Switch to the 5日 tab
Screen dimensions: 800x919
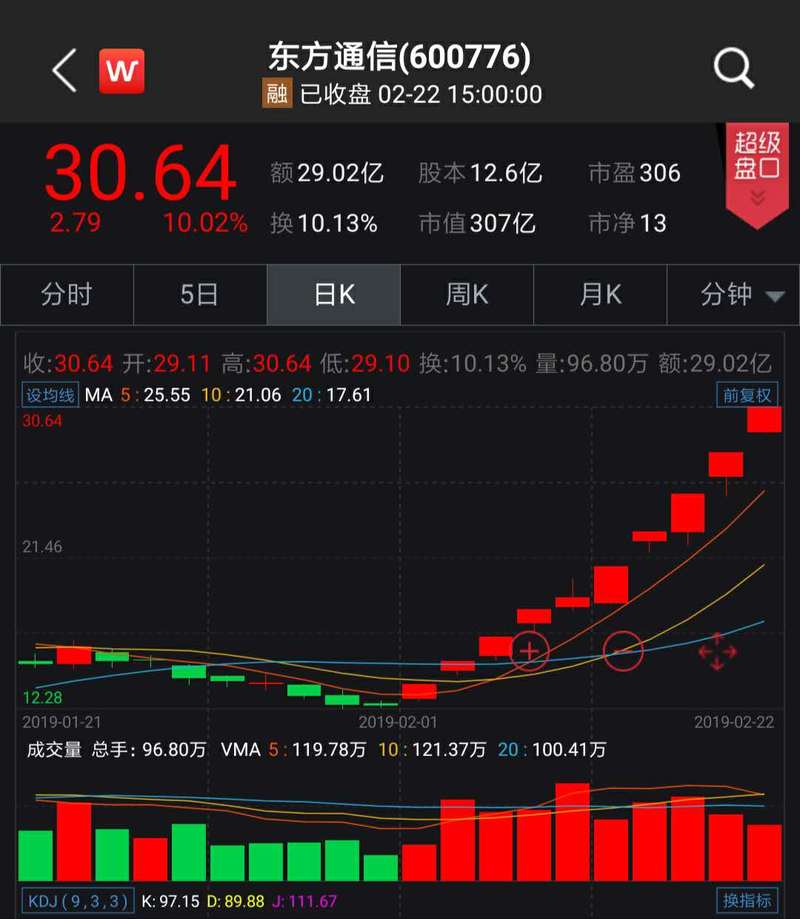200,294
